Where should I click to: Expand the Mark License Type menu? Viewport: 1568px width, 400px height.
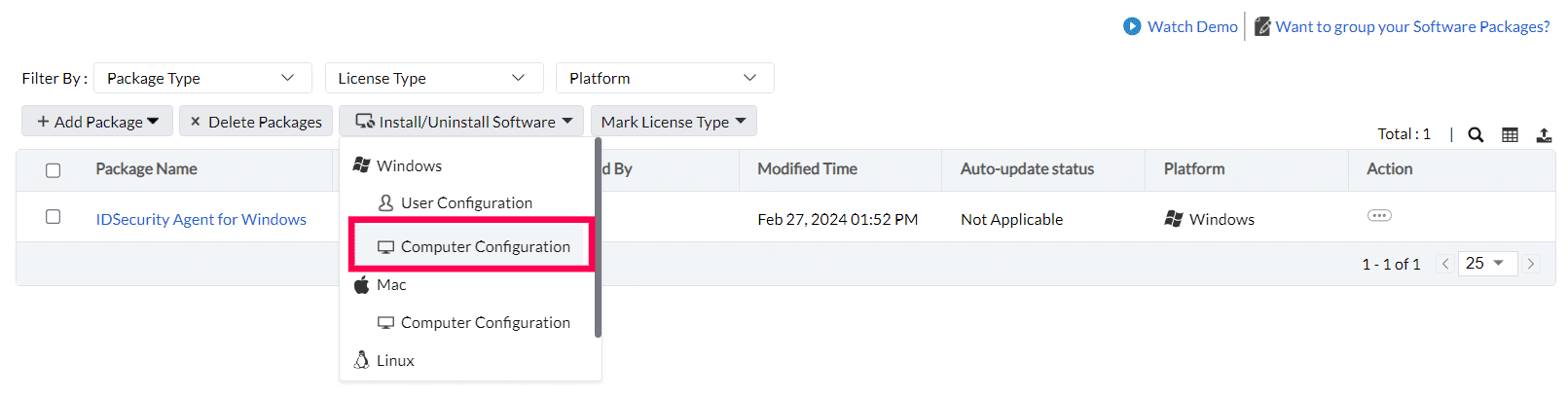[674, 122]
